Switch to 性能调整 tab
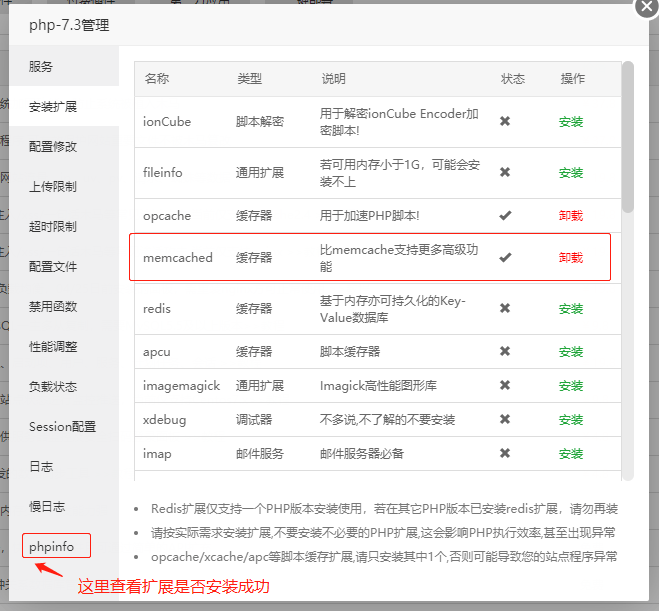 (x=64, y=347)
